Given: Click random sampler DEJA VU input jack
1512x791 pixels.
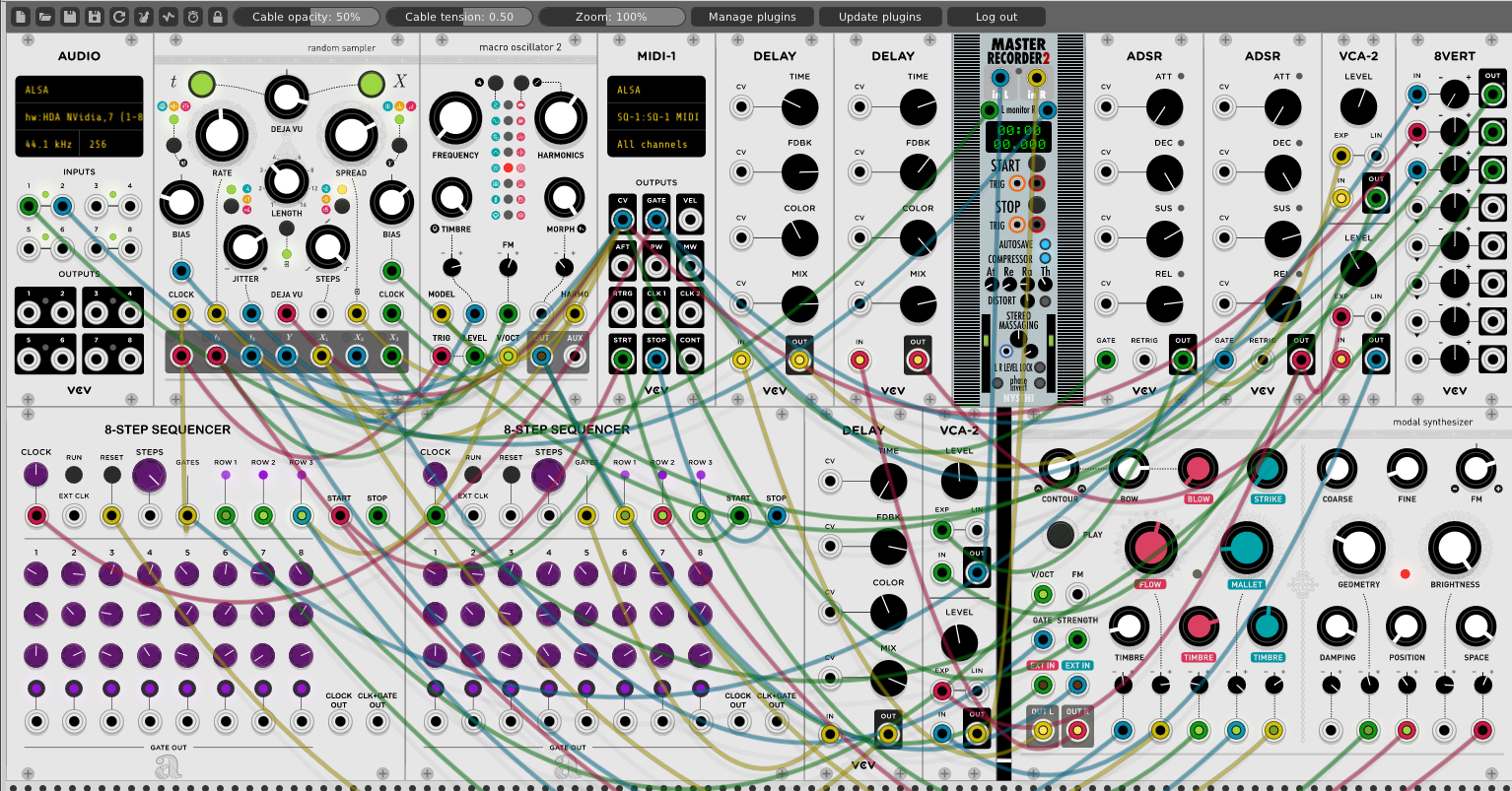Looking at the screenshot, I should (287, 314).
